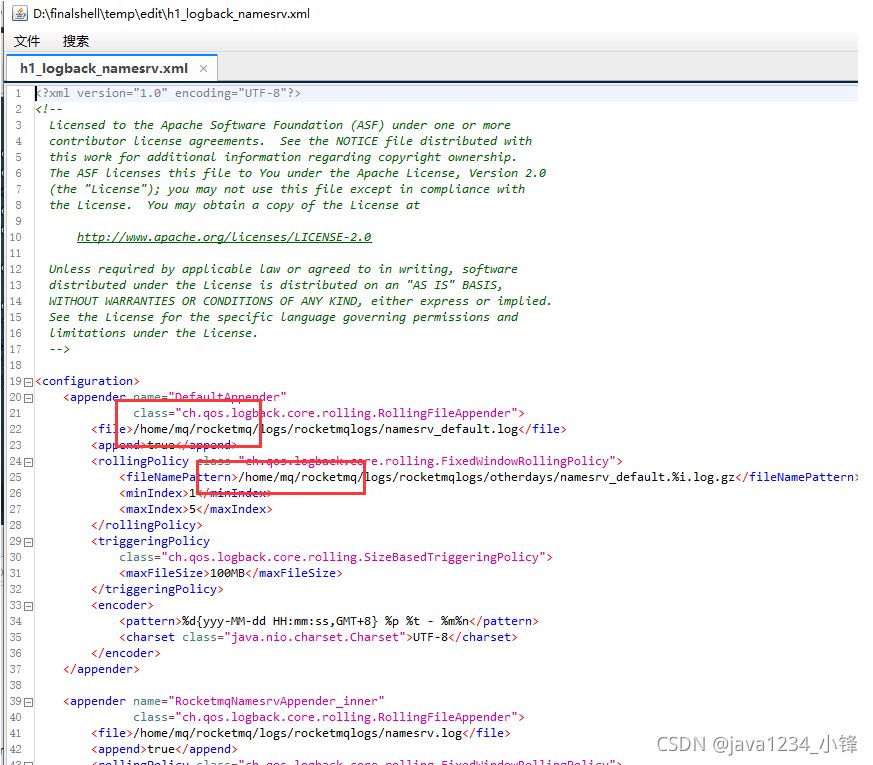Click the namesrv_default.log file path text
The image size is (873, 765).
(326, 429)
